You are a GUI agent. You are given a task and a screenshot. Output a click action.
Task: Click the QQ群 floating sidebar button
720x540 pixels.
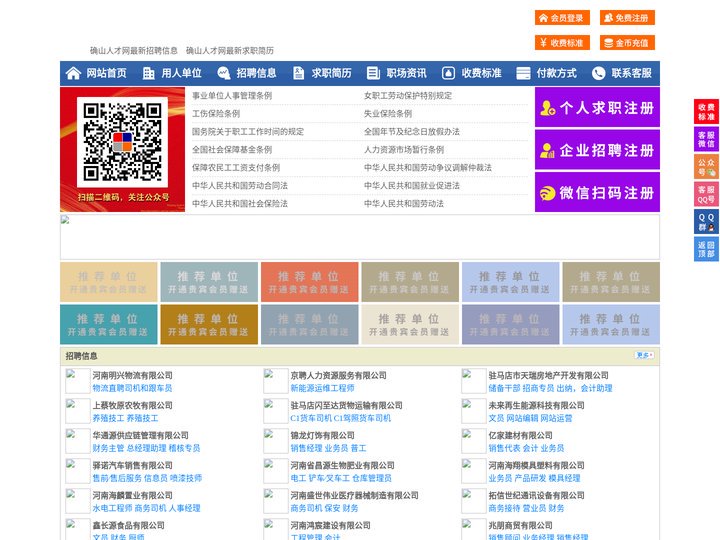(x=706, y=222)
